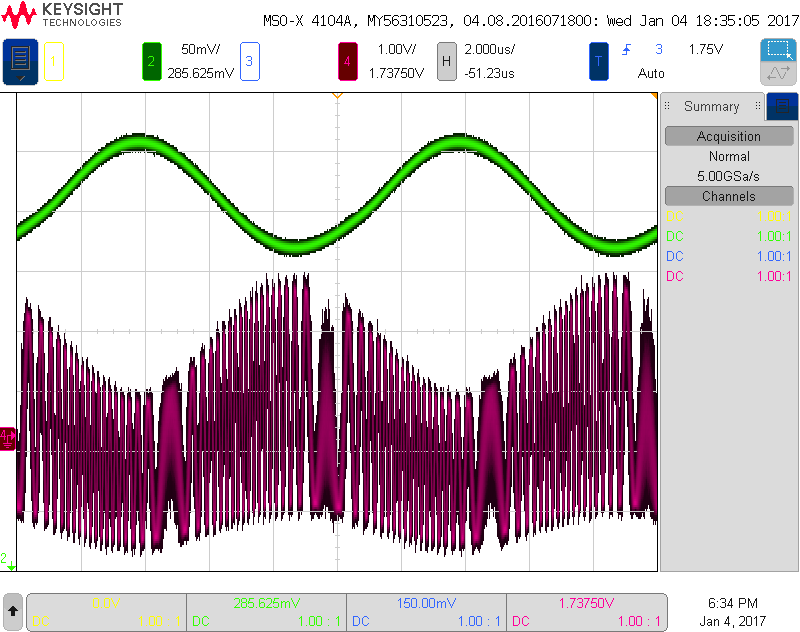Click the right grip handle of Summary
The height and width of the screenshot is (632, 800).
(x=758, y=106)
